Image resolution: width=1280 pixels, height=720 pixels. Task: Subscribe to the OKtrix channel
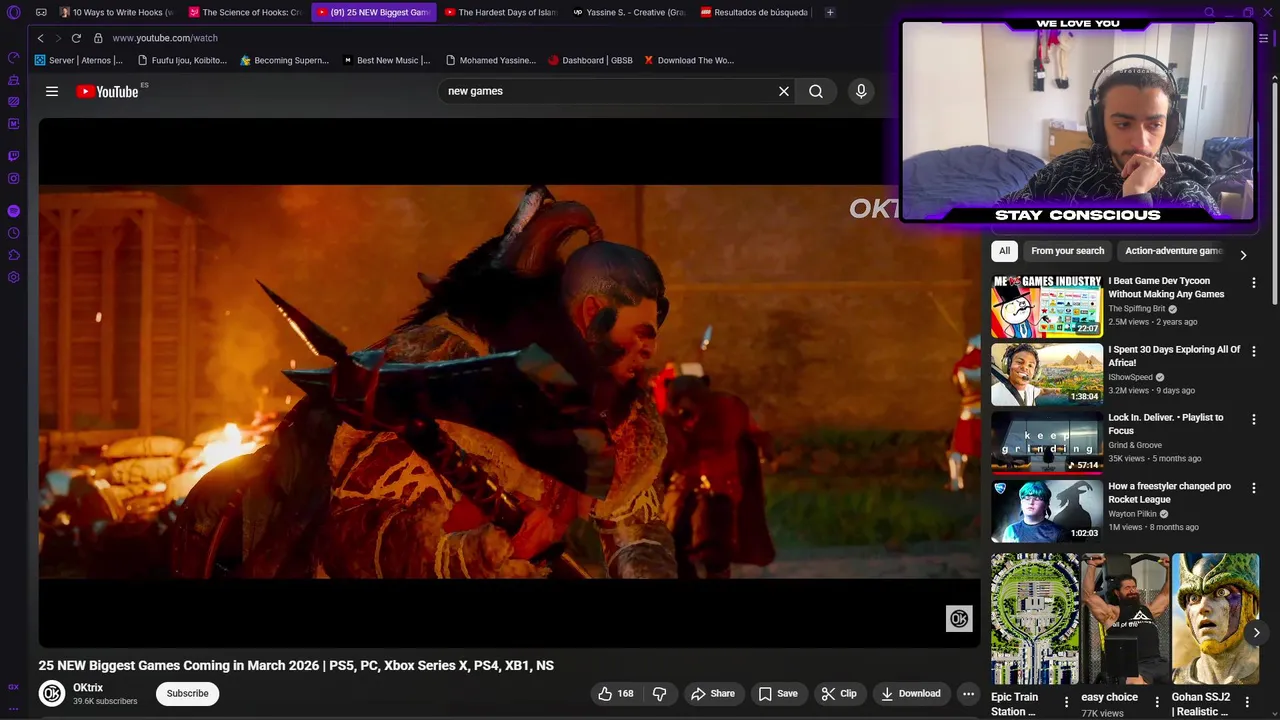[x=188, y=693]
